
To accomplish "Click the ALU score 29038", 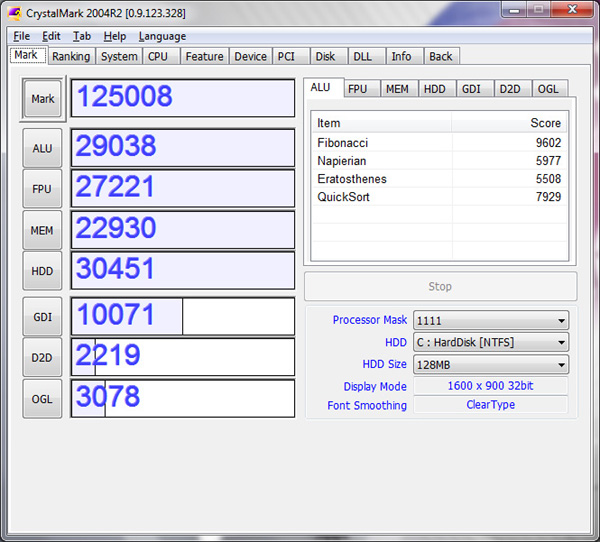I will tap(183, 148).
